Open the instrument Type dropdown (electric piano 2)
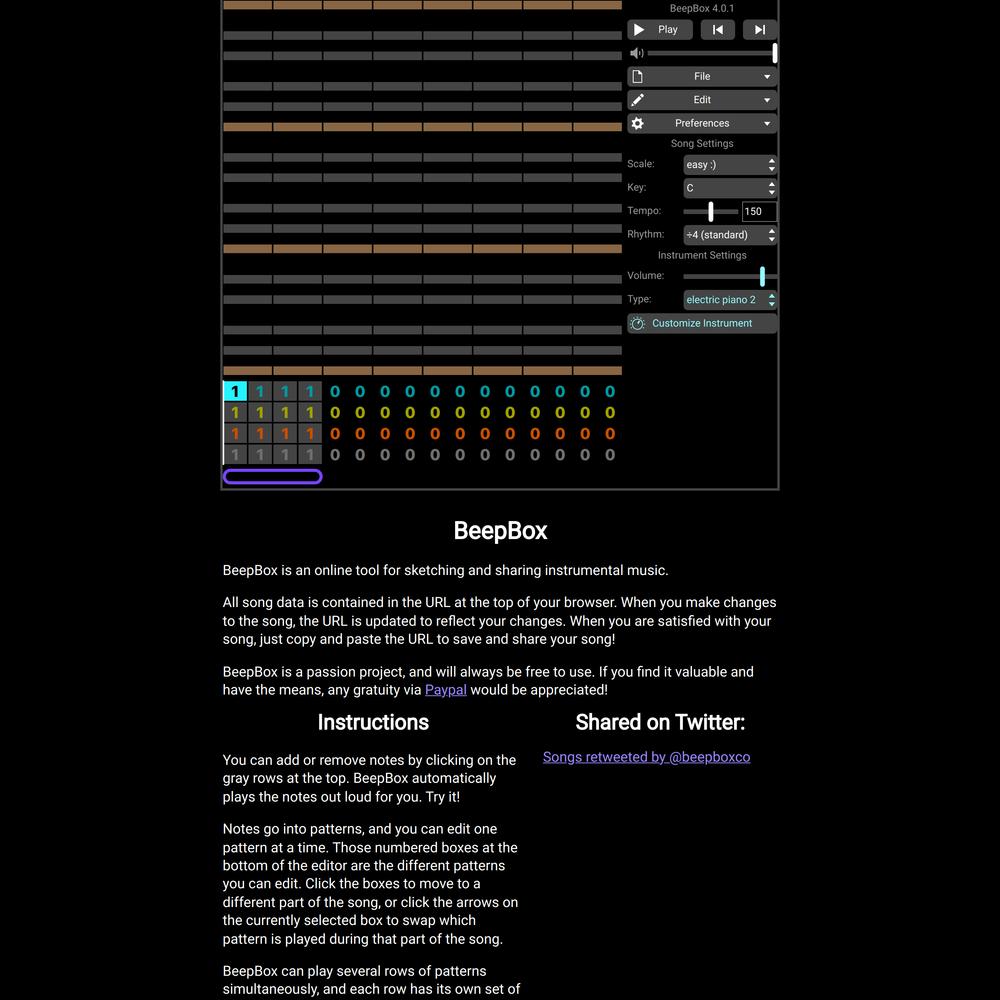The height and width of the screenshot is (1000, 1000). pyautogui.click(x=730, y=300)
